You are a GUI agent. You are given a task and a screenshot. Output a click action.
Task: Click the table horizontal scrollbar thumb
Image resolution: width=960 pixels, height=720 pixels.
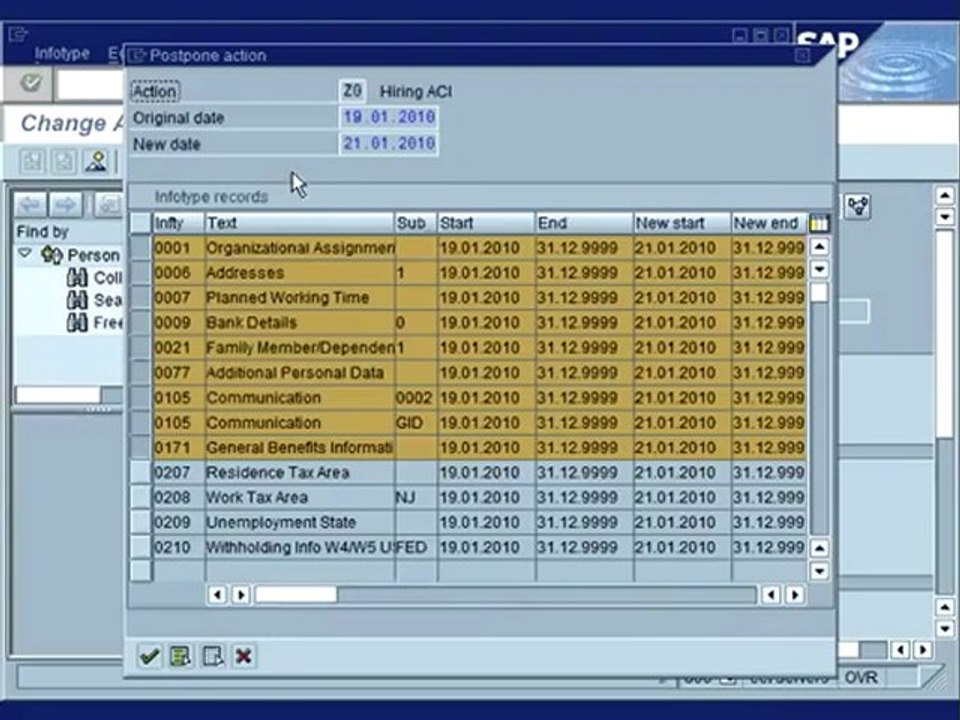point(296,594)
